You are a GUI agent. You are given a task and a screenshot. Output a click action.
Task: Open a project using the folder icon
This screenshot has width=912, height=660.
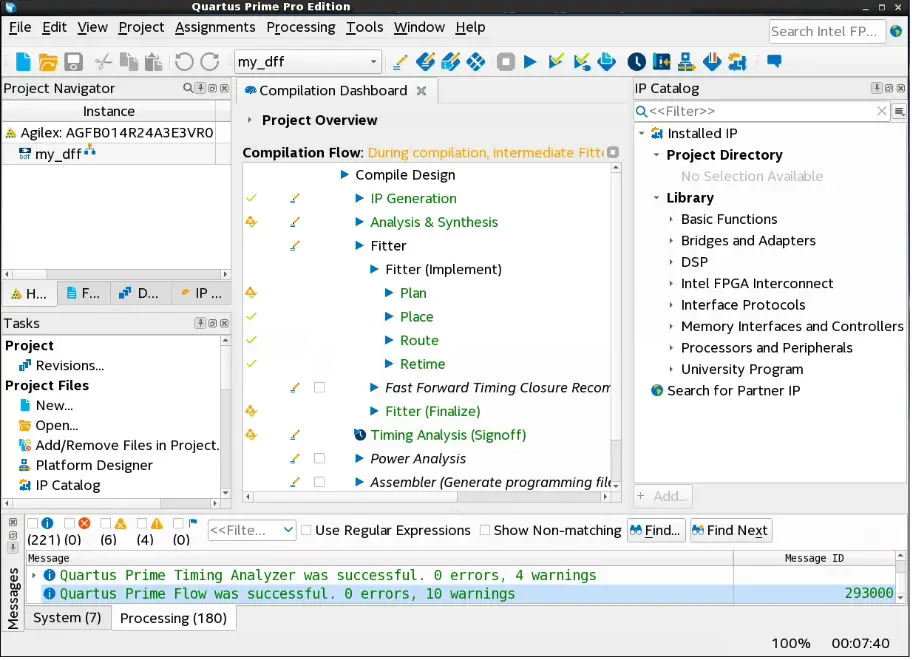(47, 61)
